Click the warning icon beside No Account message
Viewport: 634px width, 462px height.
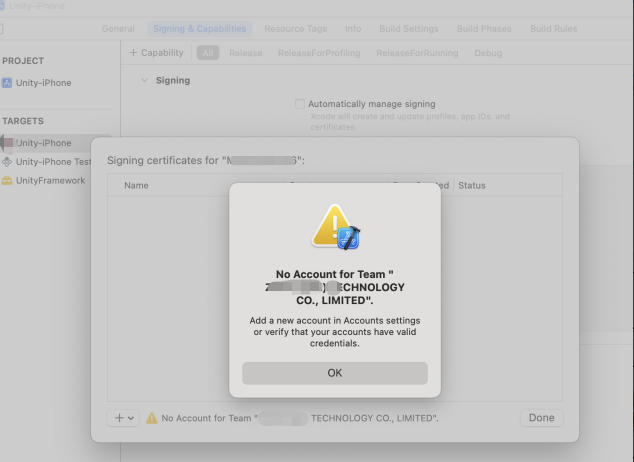[x=152, y=418]
